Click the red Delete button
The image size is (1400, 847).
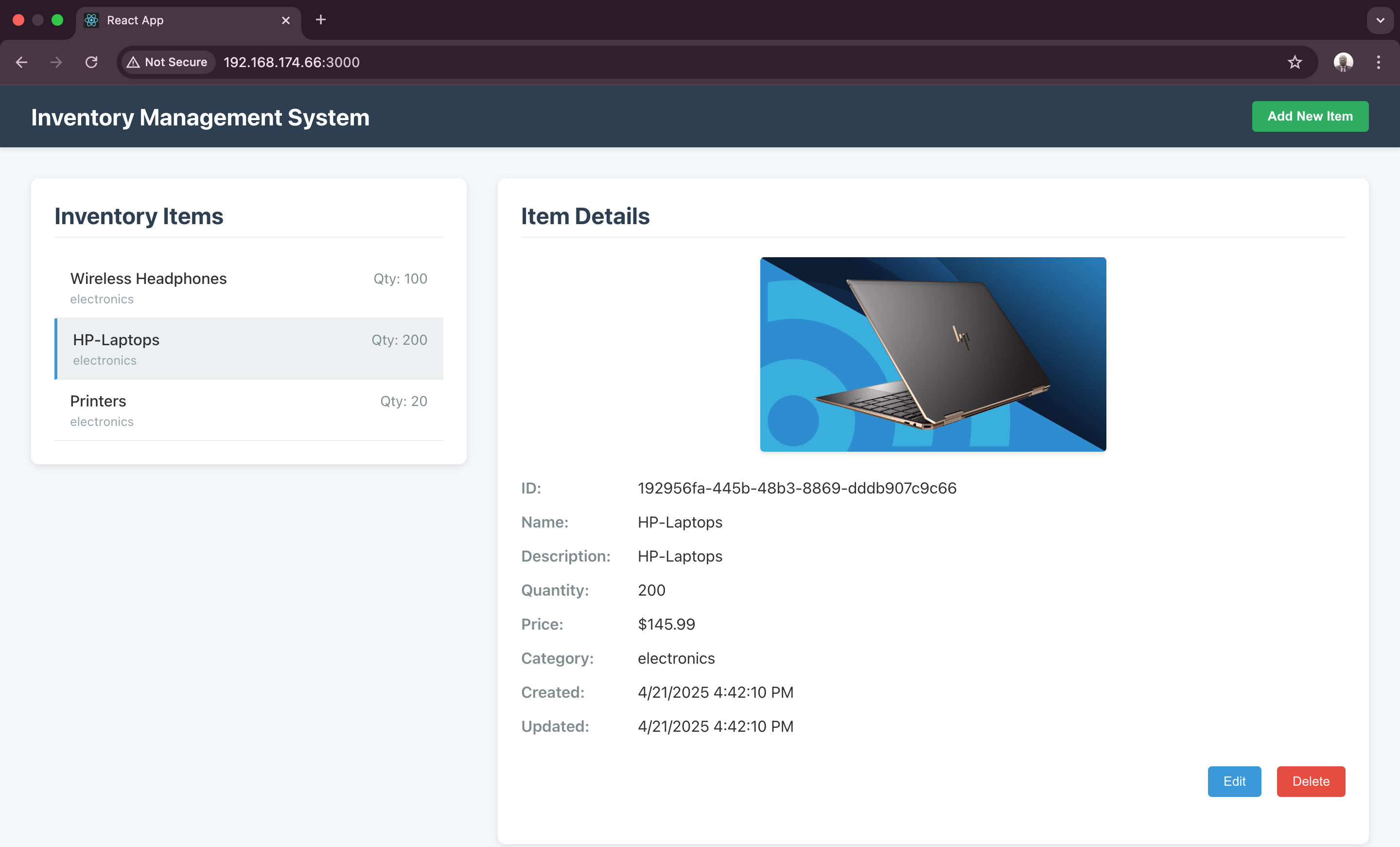(x=1311, y=781)
